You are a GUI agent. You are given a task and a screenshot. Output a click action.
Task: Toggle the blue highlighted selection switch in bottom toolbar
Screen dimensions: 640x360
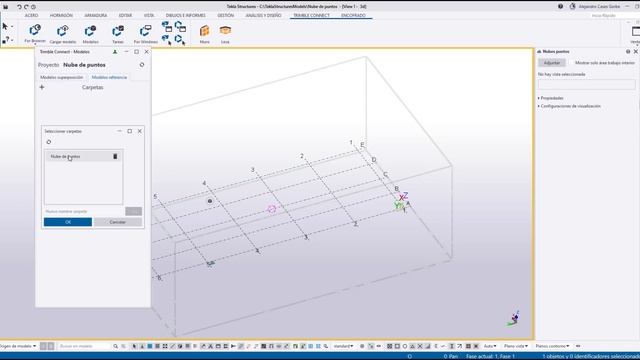(x=150, y=346)
